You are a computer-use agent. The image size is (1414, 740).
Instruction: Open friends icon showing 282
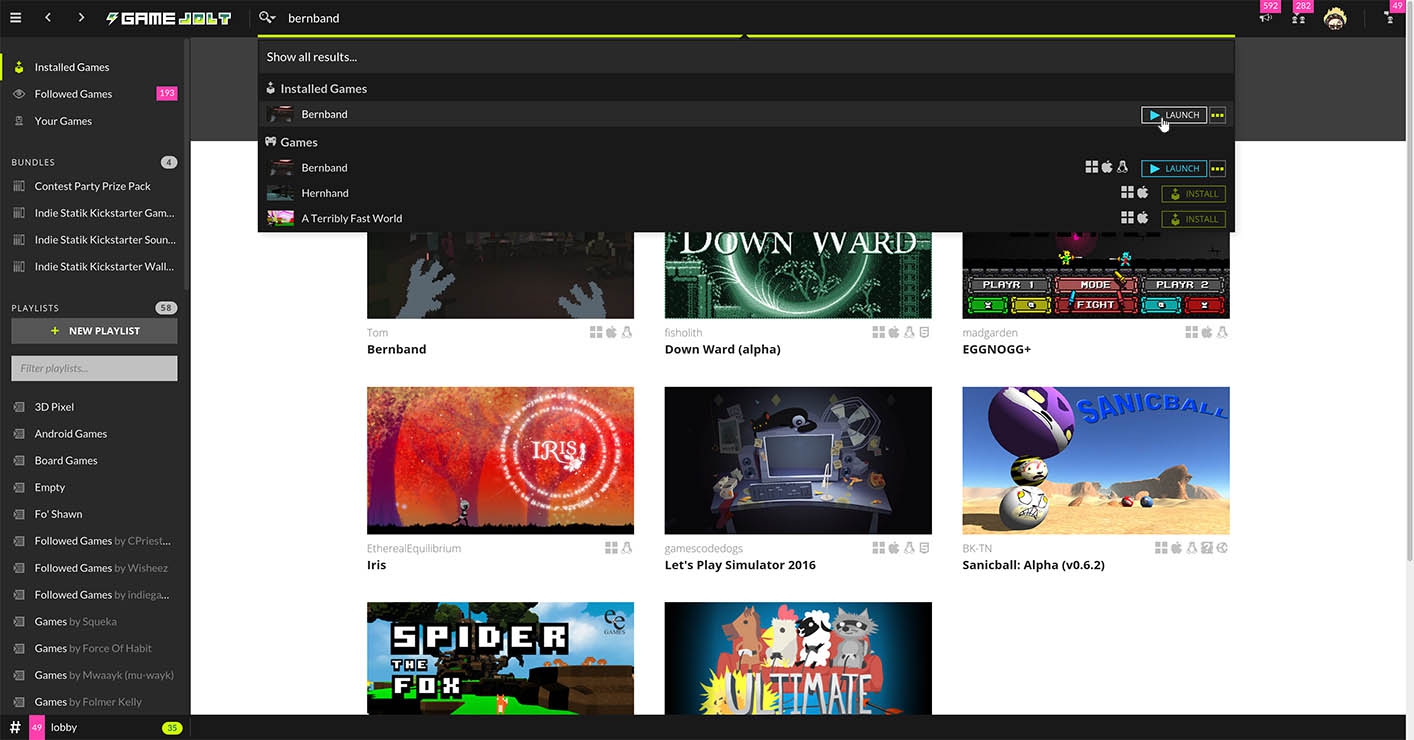pyautogui.click(x=1298, y=18)
